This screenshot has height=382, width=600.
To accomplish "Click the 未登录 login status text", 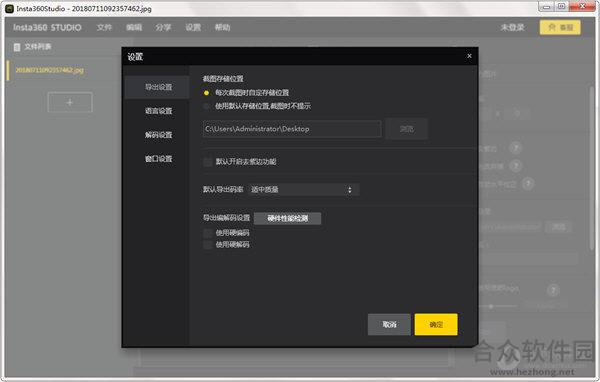I will [512, 28].
